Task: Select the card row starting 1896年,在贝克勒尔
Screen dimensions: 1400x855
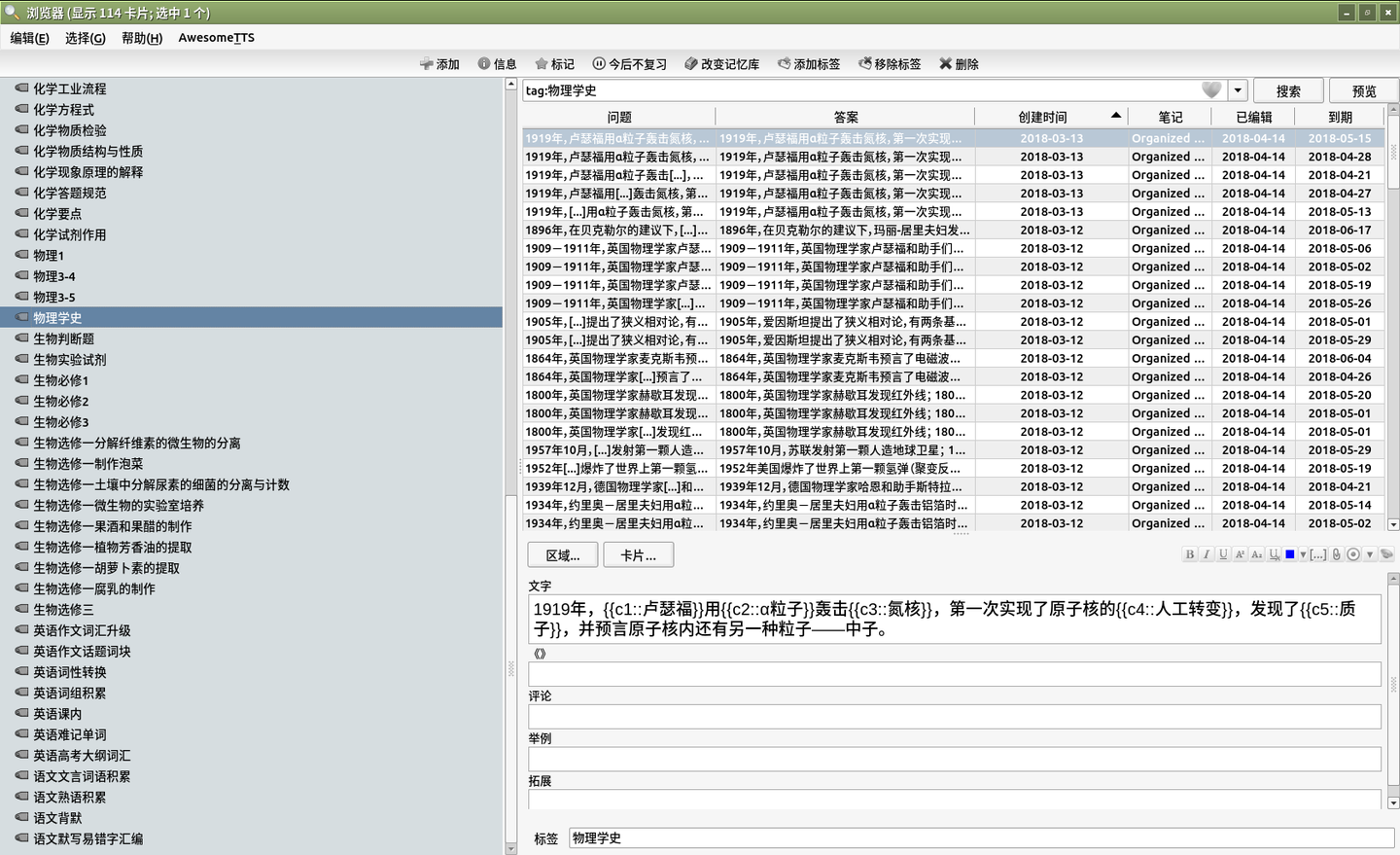Action: coord(954,231)
